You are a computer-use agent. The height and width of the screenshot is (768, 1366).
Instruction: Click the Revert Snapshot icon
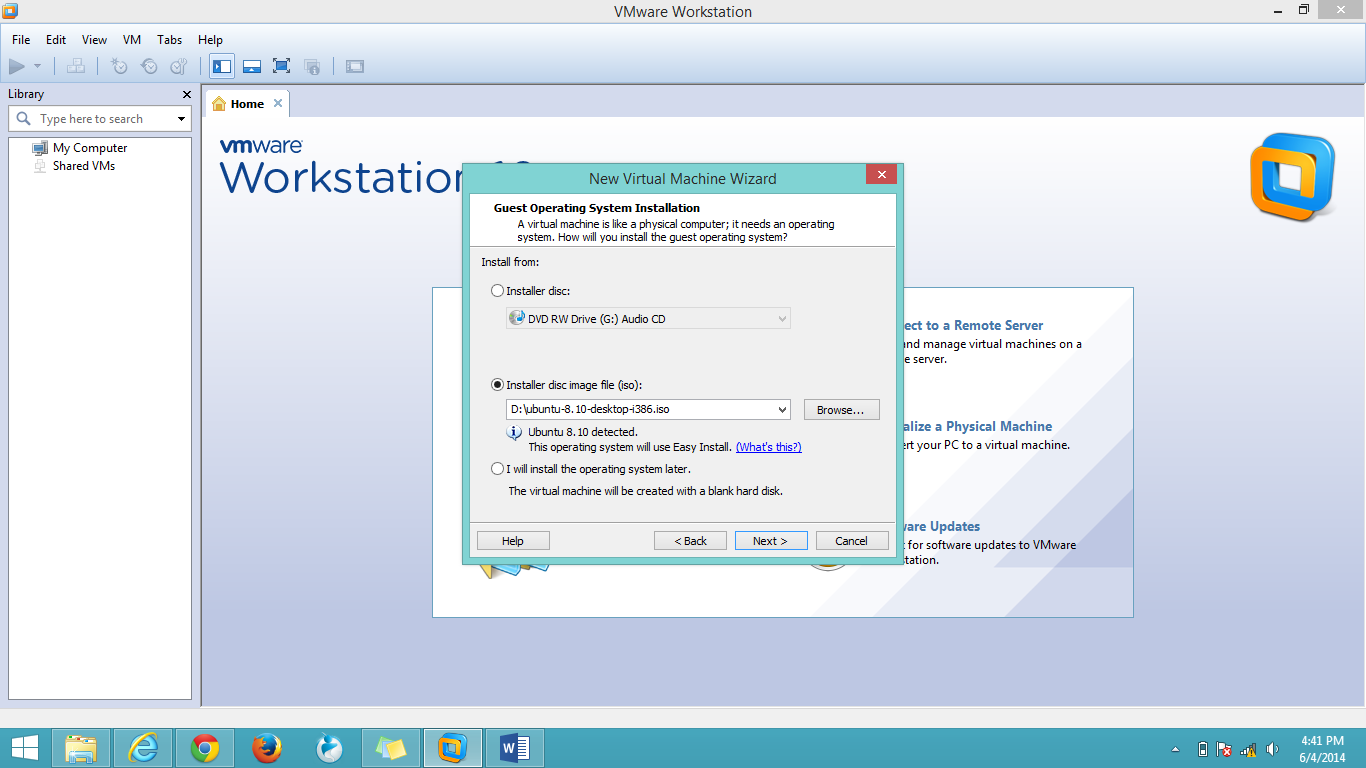[149, 66]
